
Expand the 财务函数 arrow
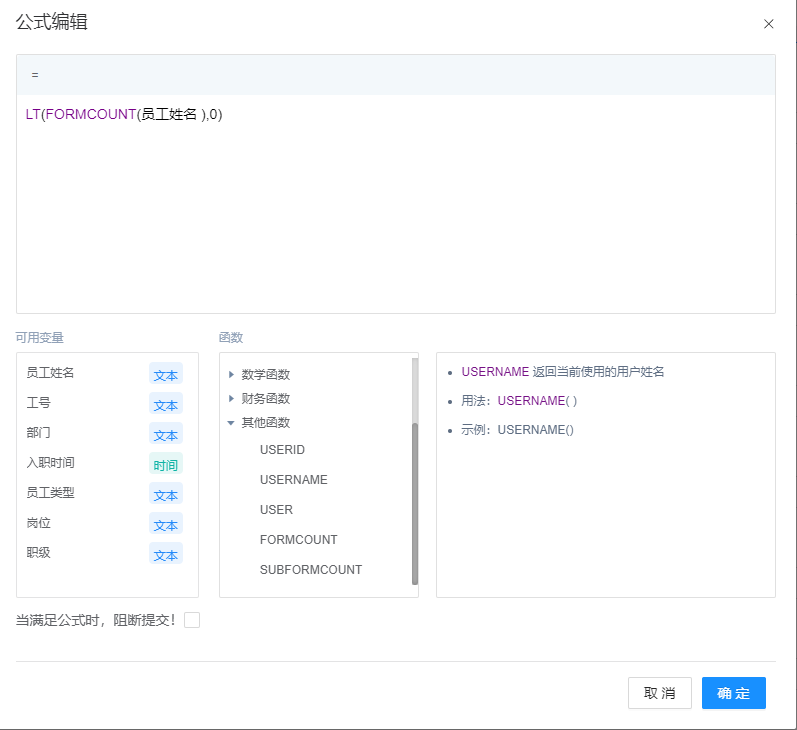click(x=231, y=399)
